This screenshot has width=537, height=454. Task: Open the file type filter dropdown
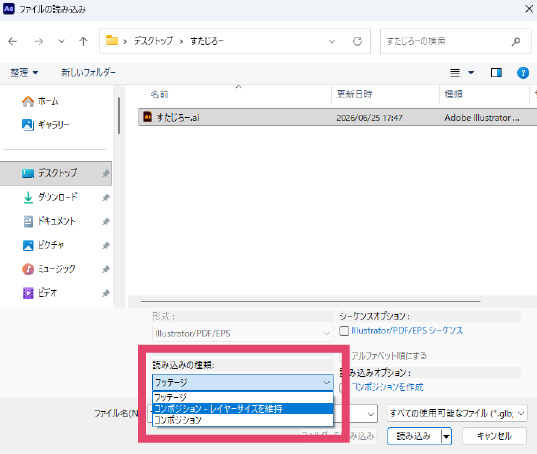(x=458, y=414)
